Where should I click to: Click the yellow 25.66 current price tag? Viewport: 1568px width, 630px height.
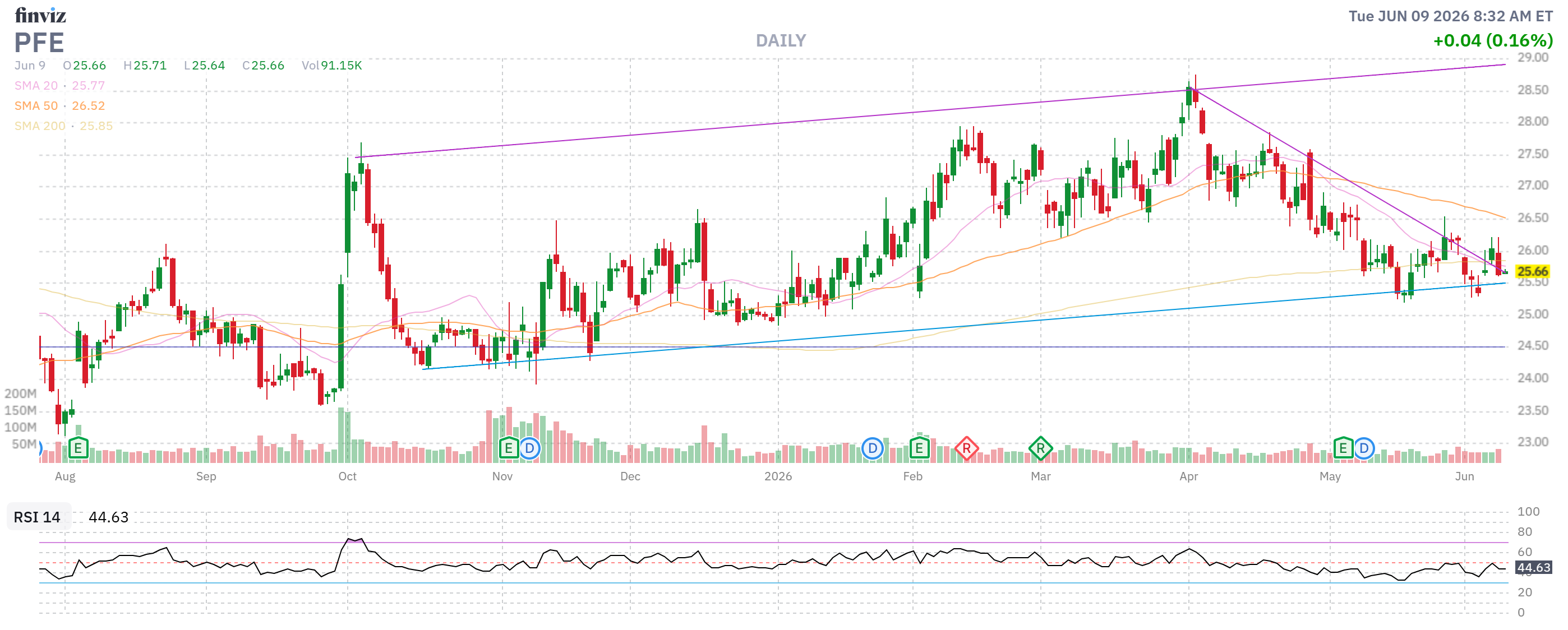1533,271
